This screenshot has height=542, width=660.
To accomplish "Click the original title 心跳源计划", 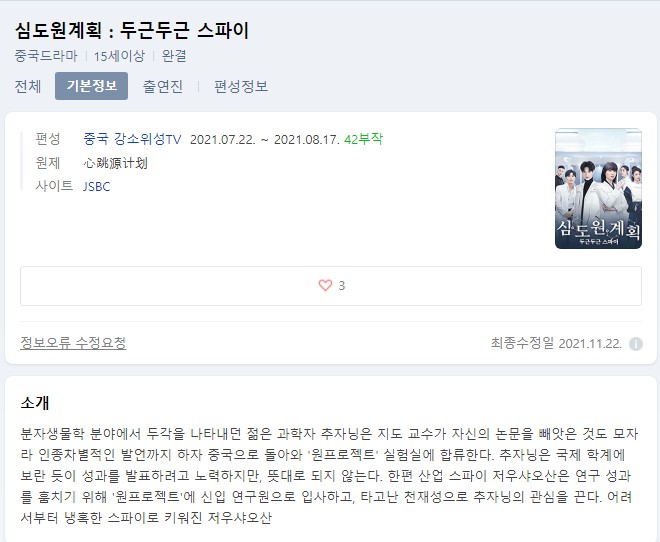I will tap(115, 163).
